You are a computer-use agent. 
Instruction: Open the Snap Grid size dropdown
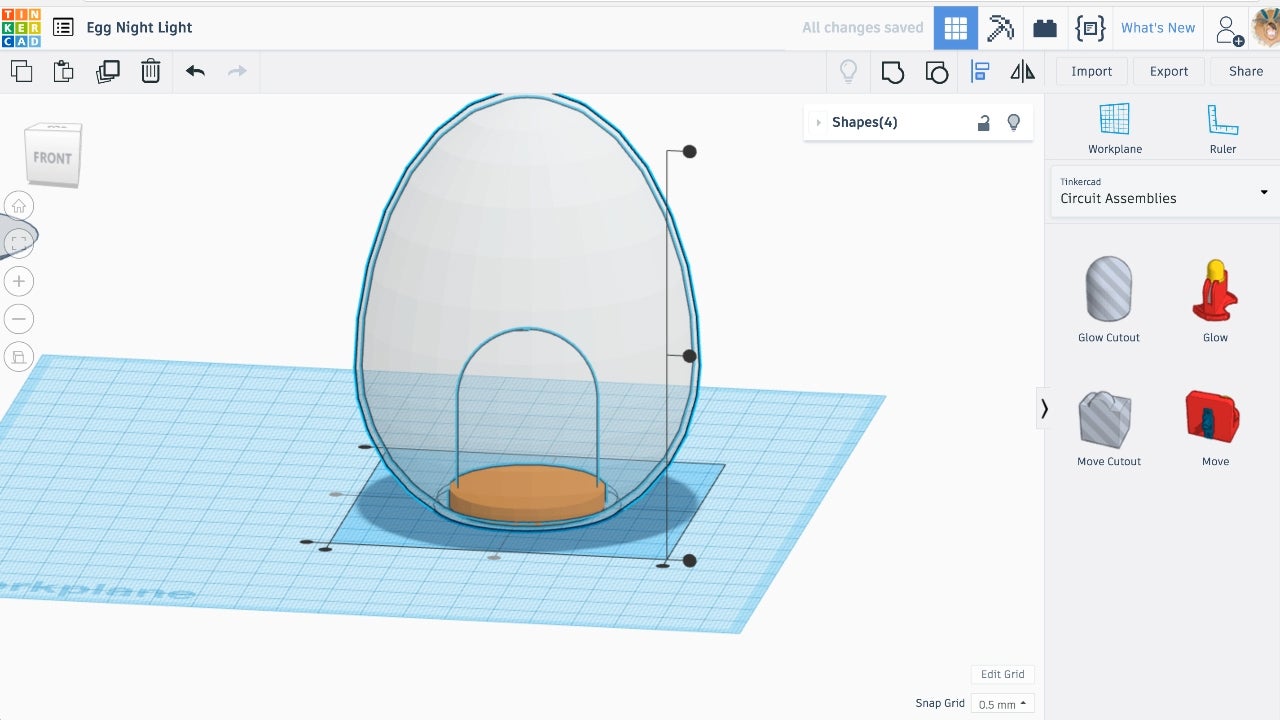[1002, 704]
